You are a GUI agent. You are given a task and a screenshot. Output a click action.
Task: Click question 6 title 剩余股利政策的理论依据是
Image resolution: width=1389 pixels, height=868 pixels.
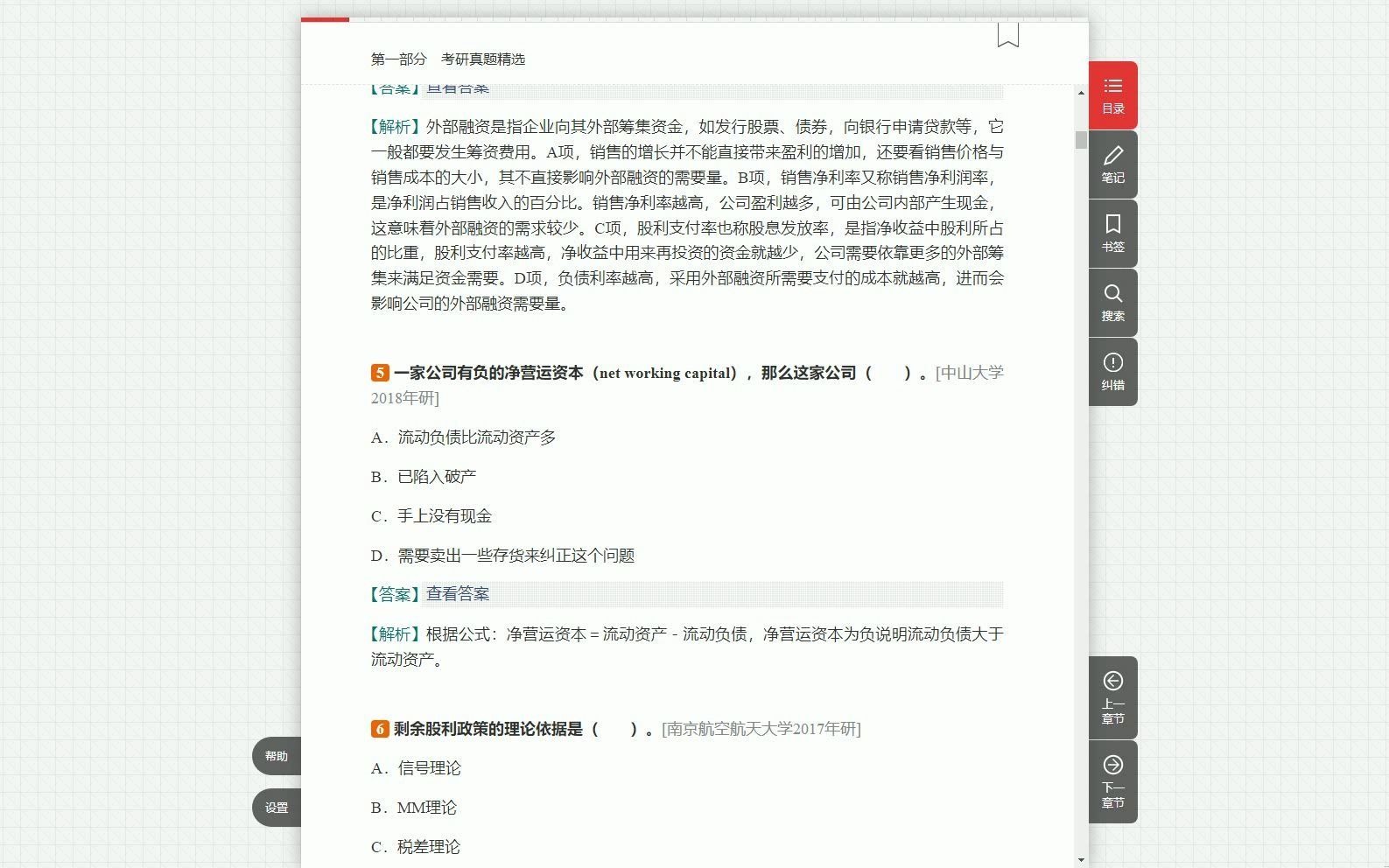coord(488,729)
